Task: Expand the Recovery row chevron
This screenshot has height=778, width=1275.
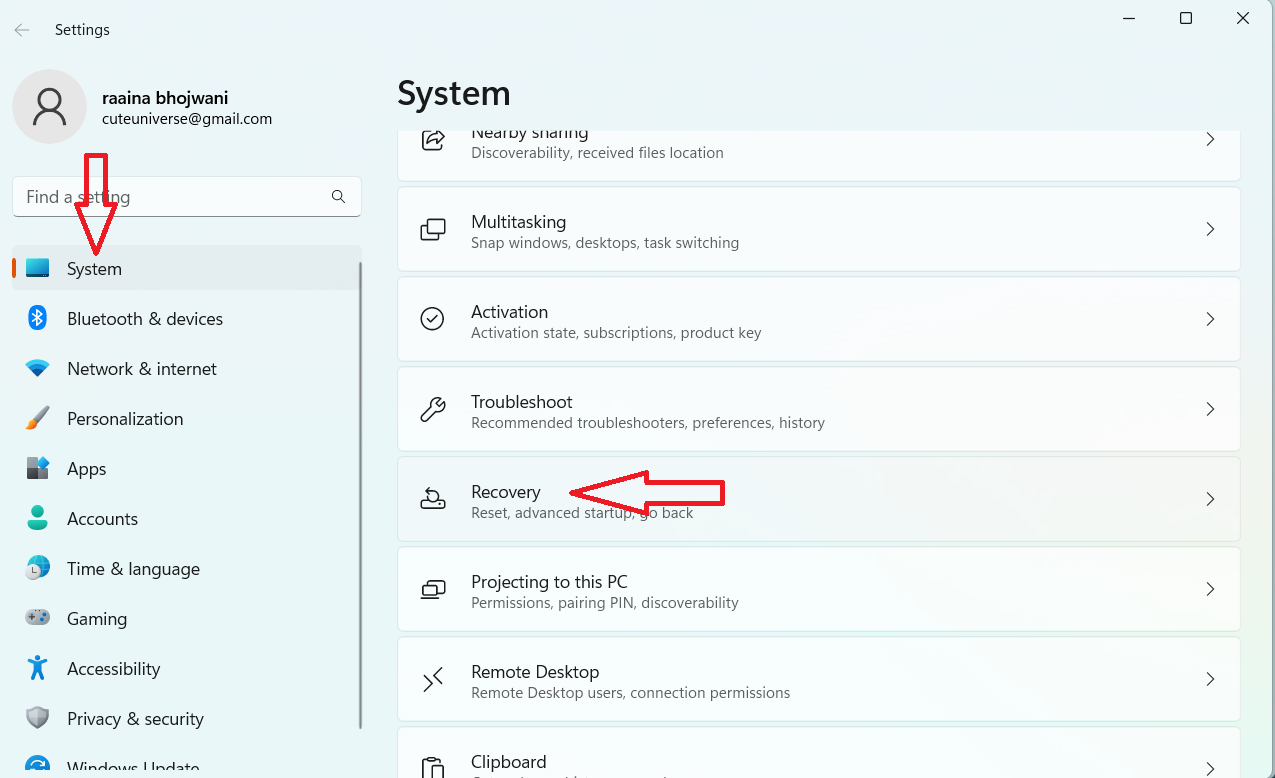Action: (1209, 499)
